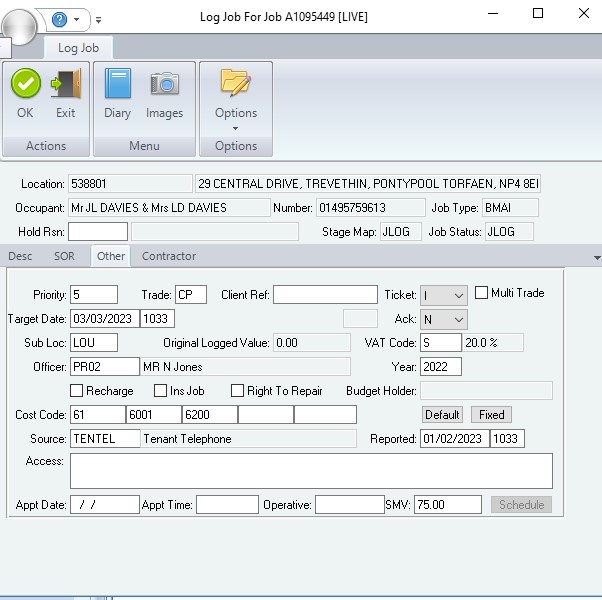
Task: Click the empty Hold Rsn field
Action: coord(98,231)
